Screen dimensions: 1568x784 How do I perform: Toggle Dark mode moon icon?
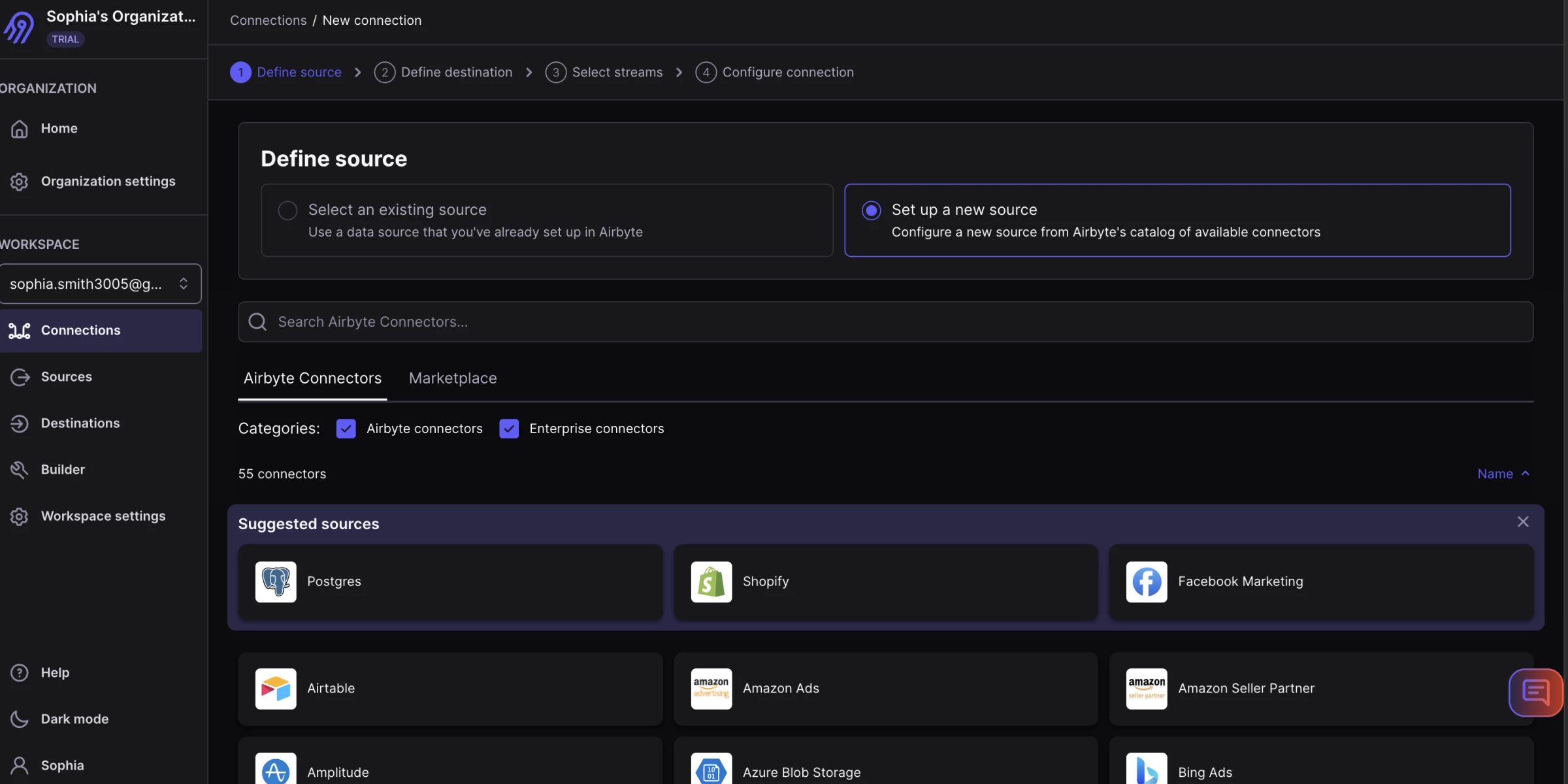coord(19,719)
